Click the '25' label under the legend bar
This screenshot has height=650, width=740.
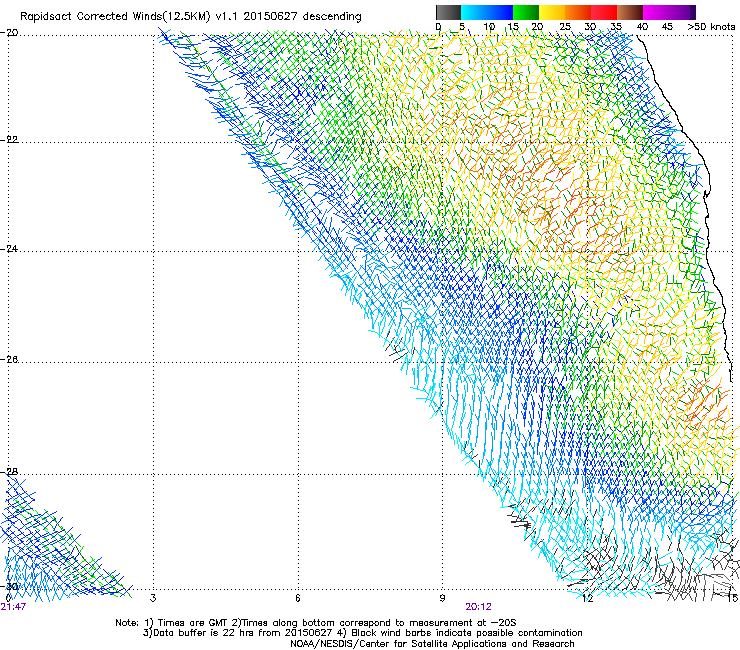565,27
